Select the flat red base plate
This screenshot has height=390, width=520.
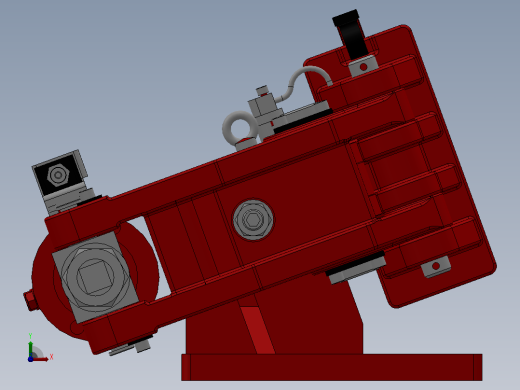(x=332, y=367)
